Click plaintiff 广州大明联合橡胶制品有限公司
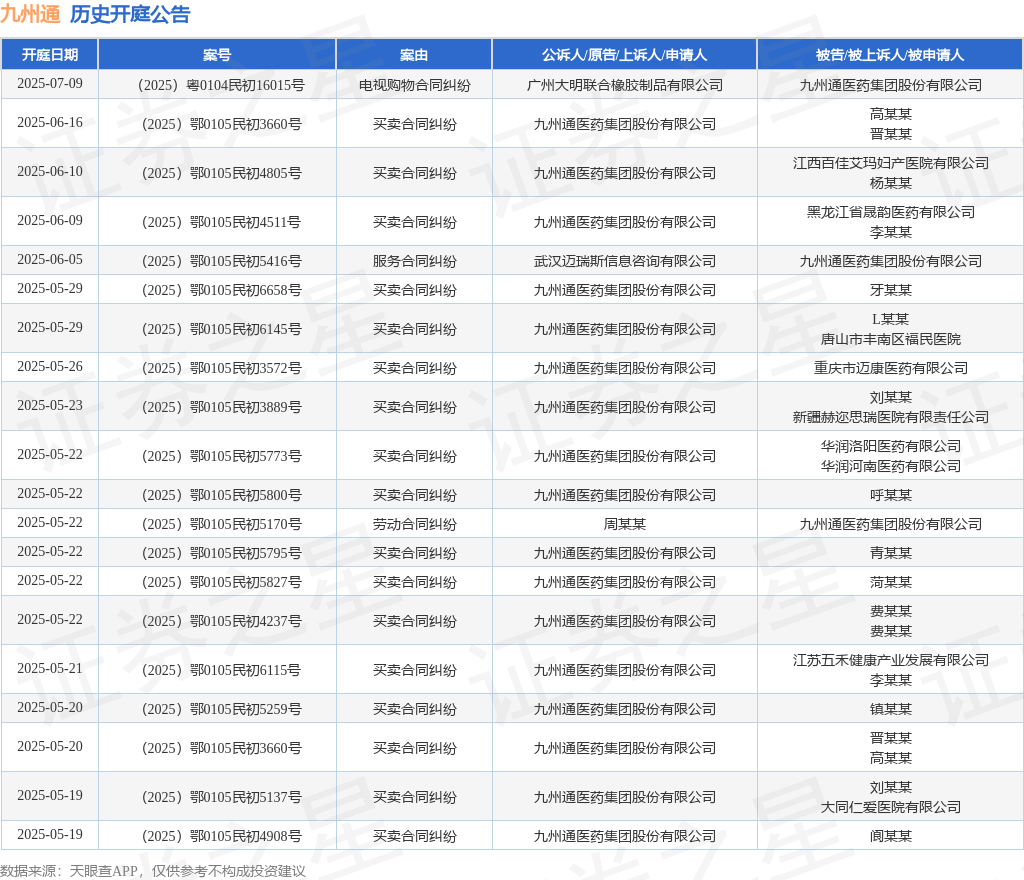Screen dimensions: 1024x880 click(x=625, y=85)
